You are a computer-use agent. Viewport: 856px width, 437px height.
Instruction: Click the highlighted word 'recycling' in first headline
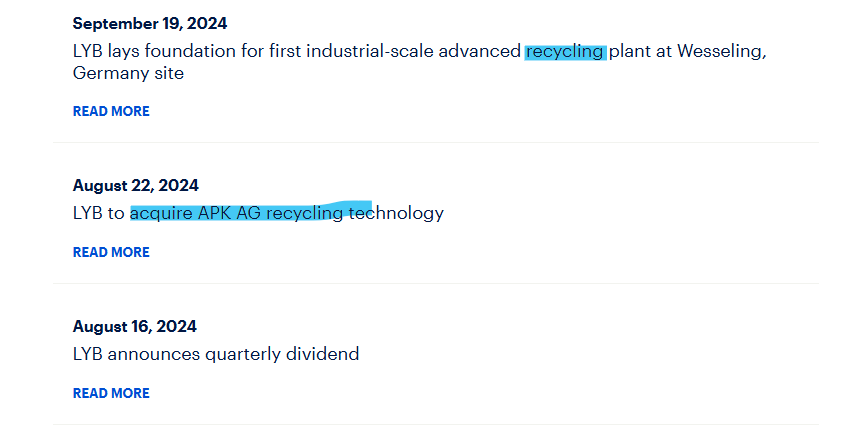(565, 51)
